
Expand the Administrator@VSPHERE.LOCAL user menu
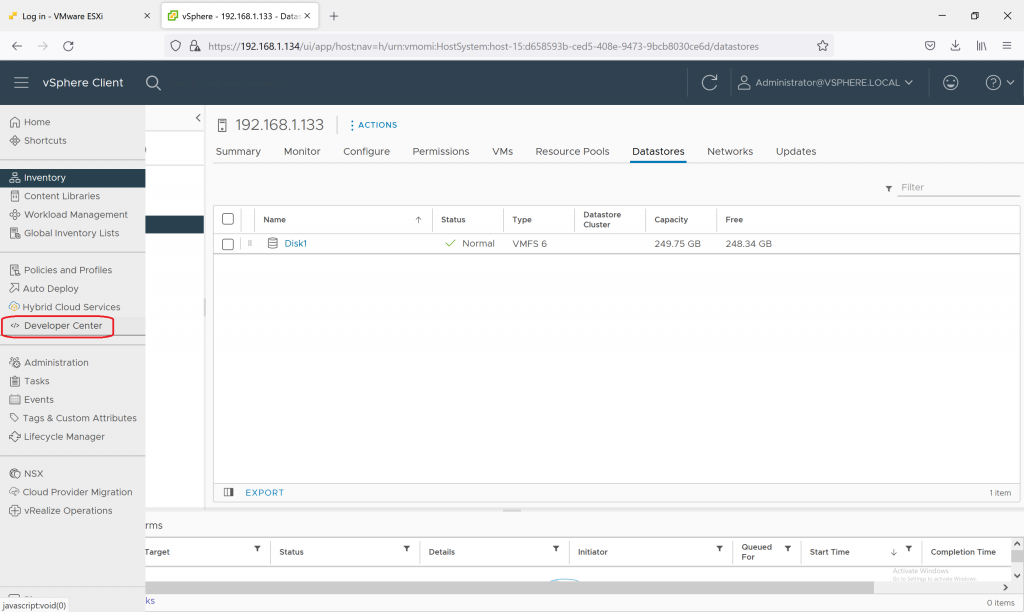825,83
